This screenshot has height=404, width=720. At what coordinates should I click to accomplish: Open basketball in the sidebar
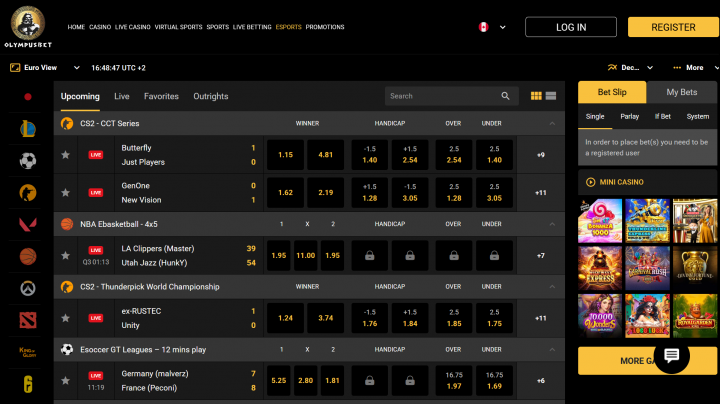click(x=28, y=256)
